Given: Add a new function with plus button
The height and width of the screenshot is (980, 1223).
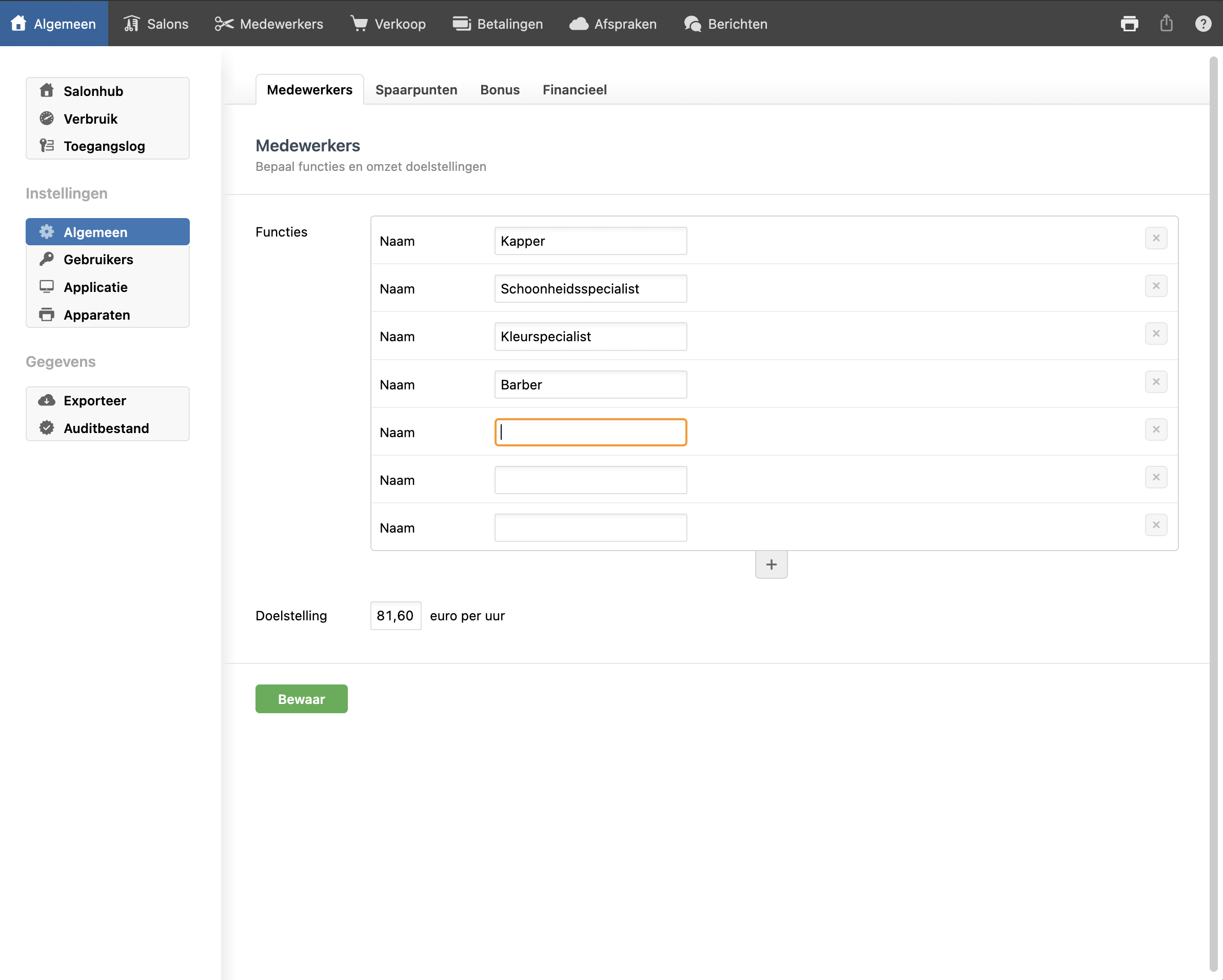Looking at the screenshot, I should pyautogui.click(x=771, y=564).
